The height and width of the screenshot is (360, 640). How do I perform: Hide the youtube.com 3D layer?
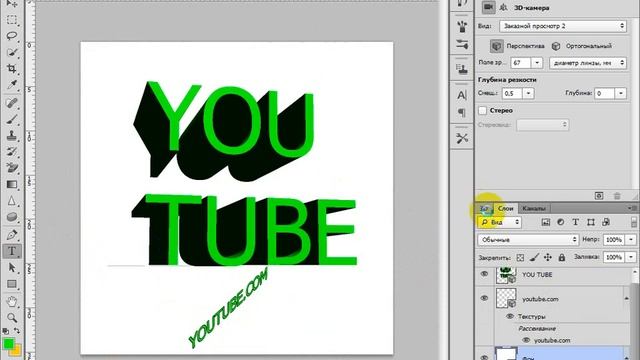click(x=484, y=298)
